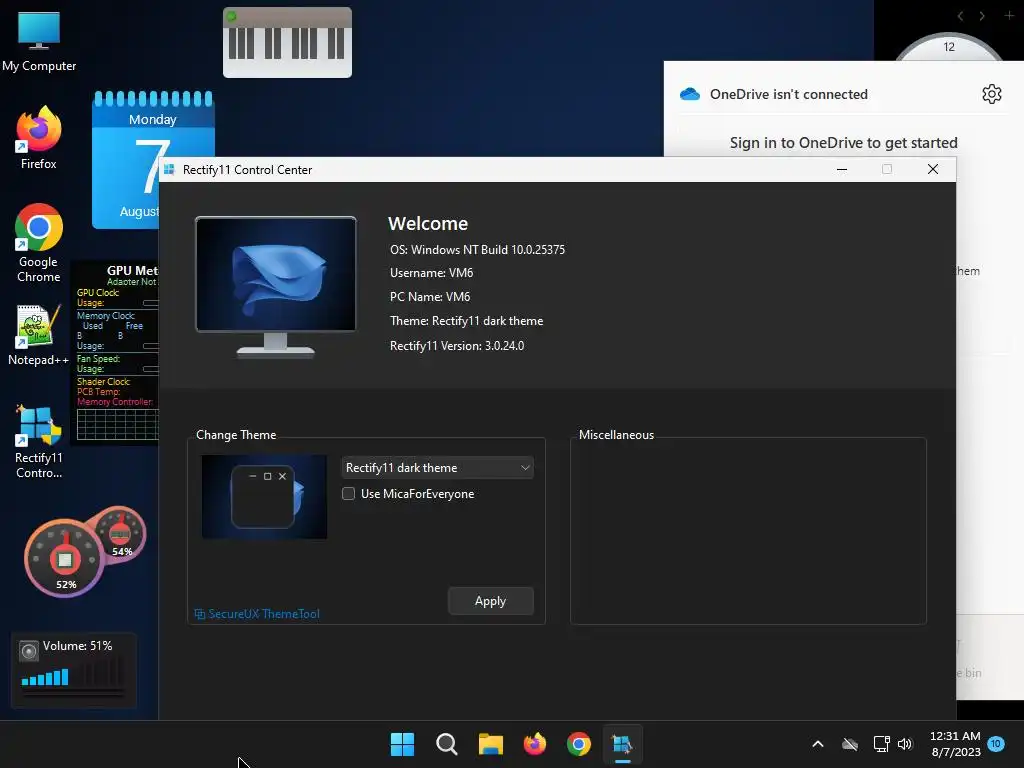The height and width of the screenshot is (768, 1024).
Task: Click PC Name: VM6 text
Action: pyautogui.click(x=430, y=296)
